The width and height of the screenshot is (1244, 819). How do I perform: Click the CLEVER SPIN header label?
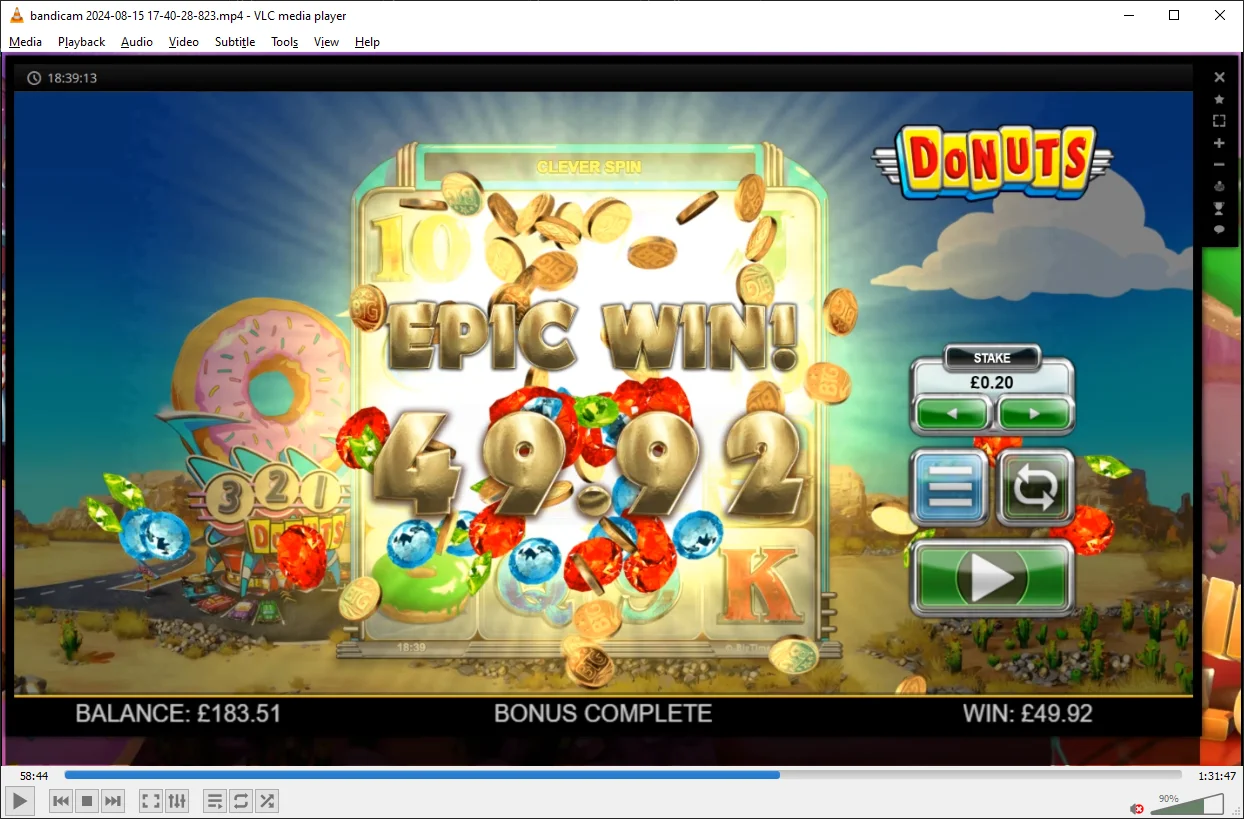(x=589, y=168)
